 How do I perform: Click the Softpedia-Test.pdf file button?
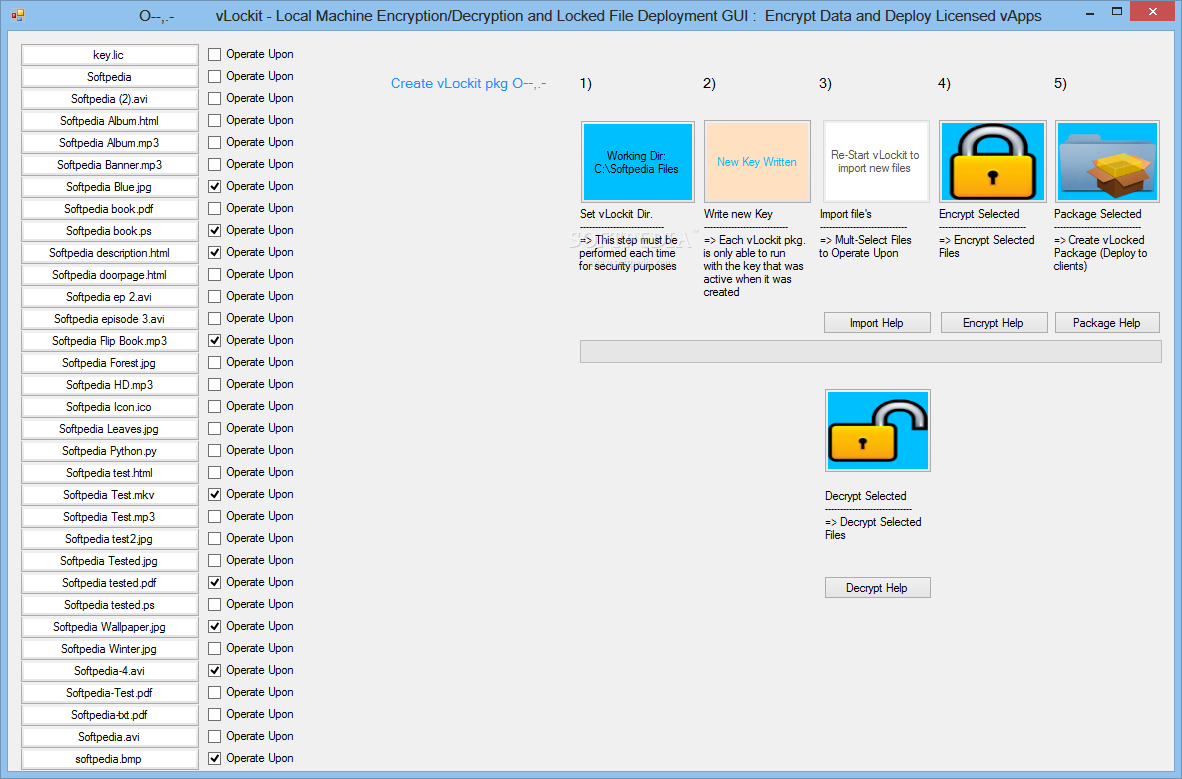[109, 692]
